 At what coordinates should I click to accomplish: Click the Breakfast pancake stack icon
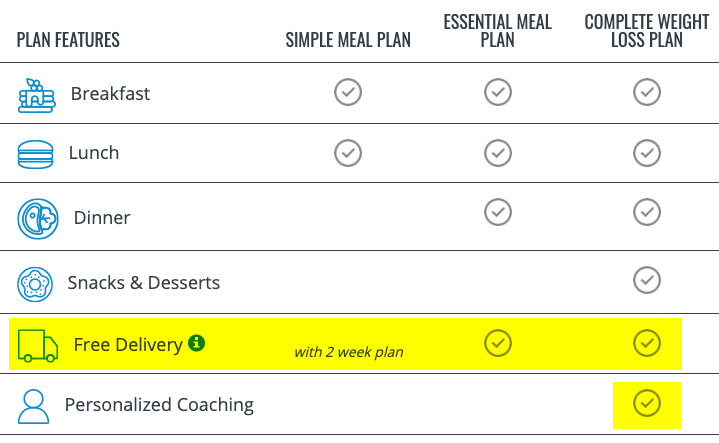pyautogui.click(x=37, y=95)
